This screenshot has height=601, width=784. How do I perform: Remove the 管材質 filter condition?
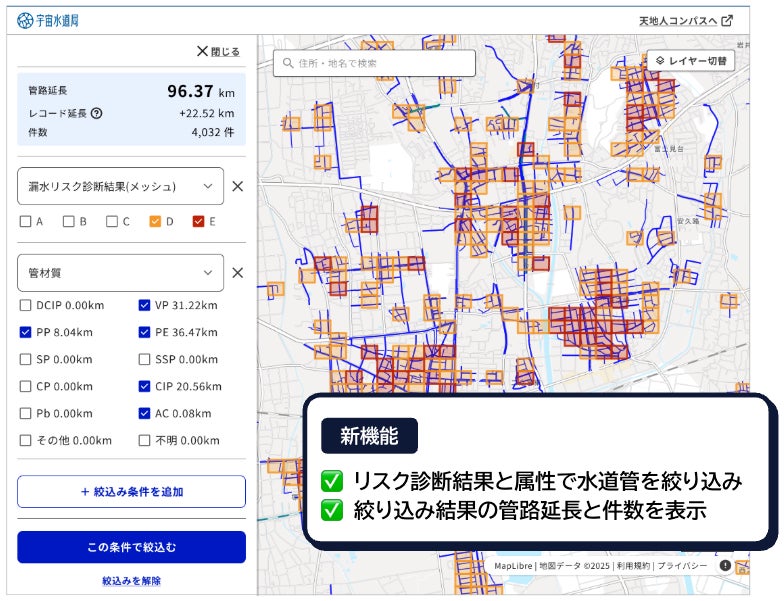tap(238, 273)
